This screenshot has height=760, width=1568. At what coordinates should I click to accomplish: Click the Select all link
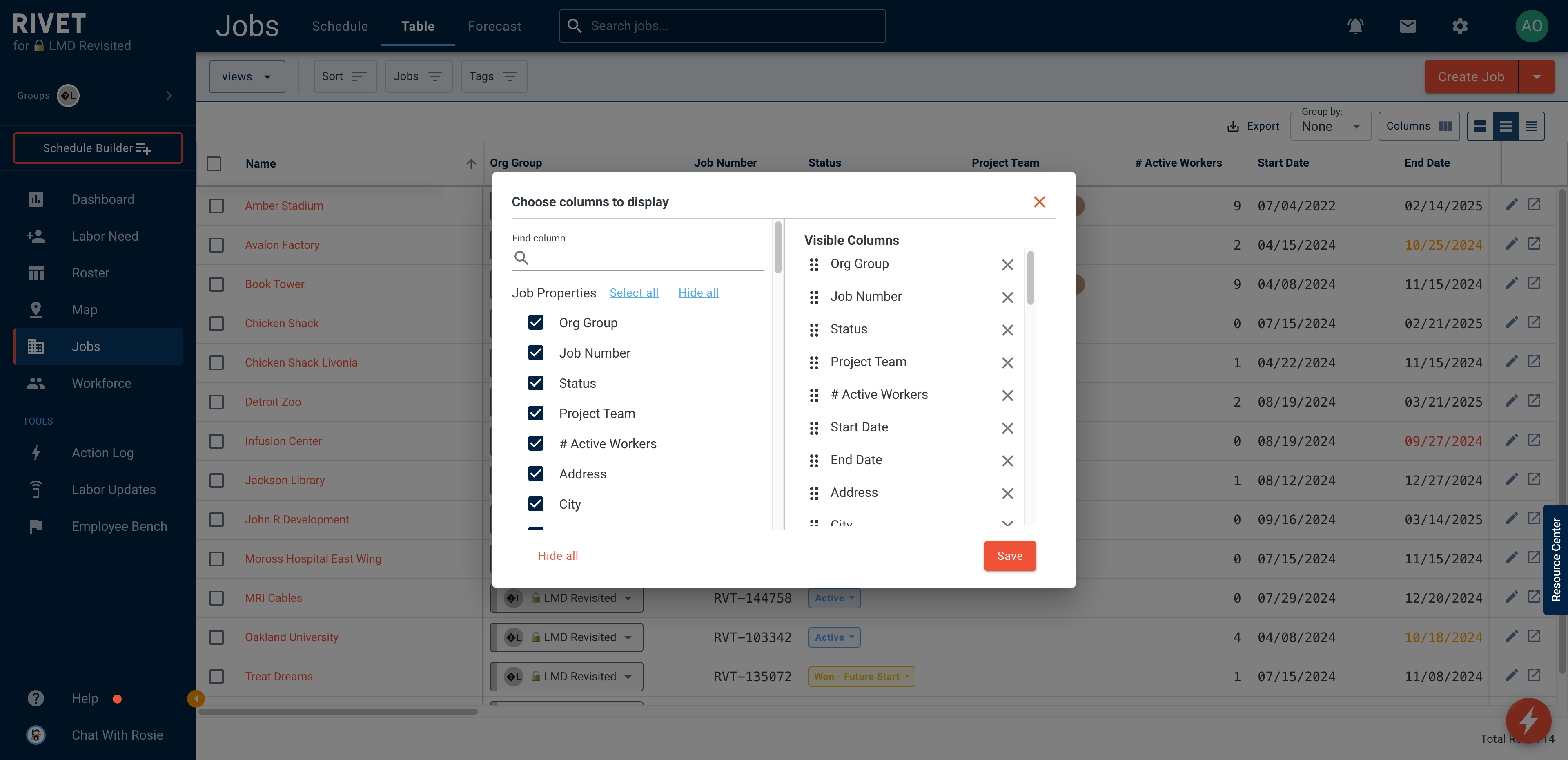pyautogui.click(x=634, y=292)
